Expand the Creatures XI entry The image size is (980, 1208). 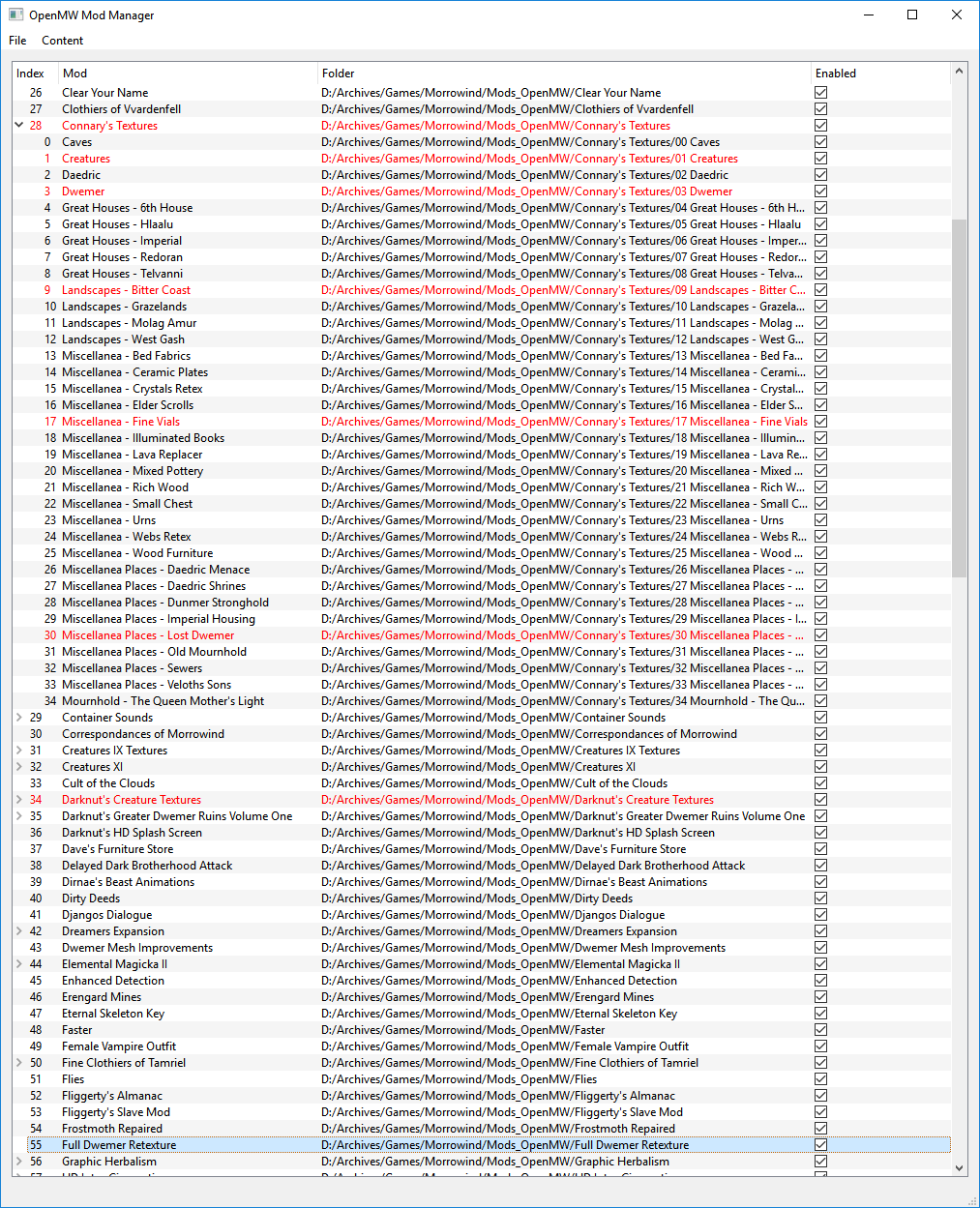19,767
